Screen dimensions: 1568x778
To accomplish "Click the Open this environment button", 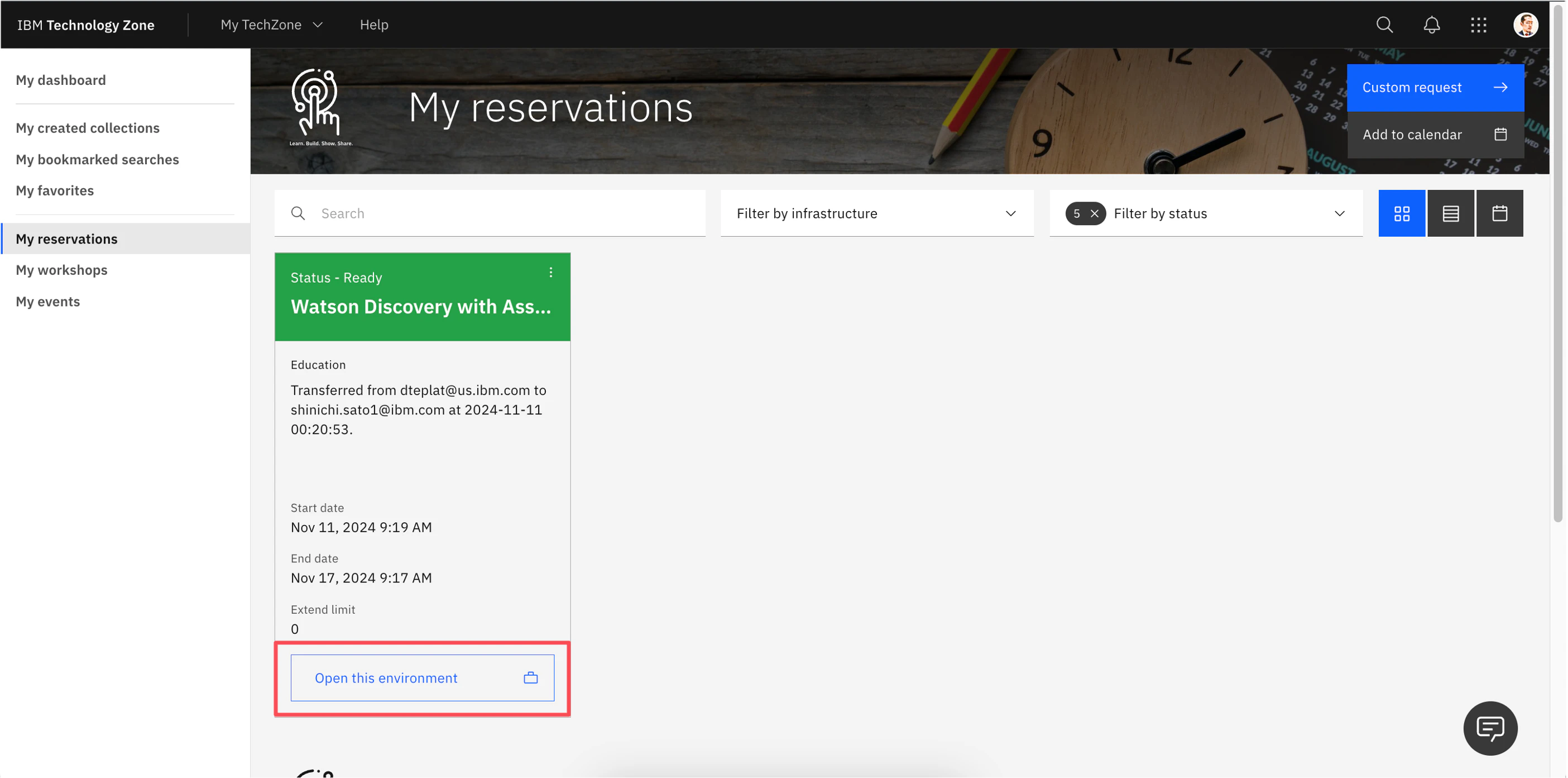I will coord(423,677).
